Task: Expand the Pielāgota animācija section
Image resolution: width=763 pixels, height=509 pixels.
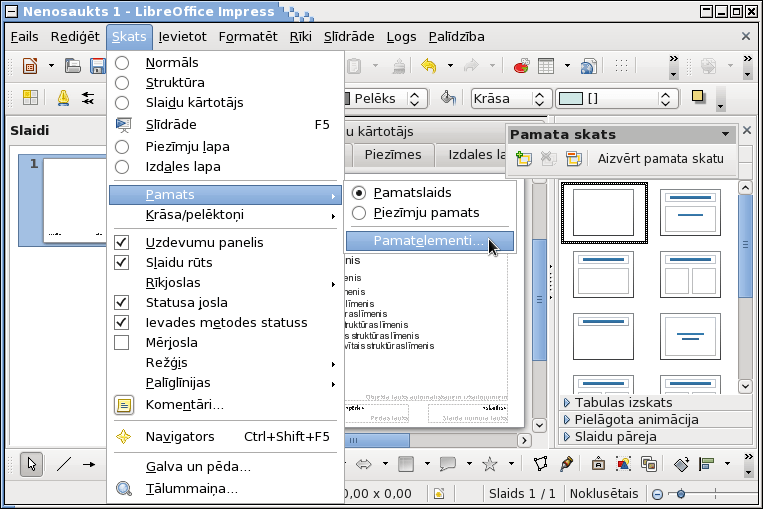Action: click(x=656, y=419)
